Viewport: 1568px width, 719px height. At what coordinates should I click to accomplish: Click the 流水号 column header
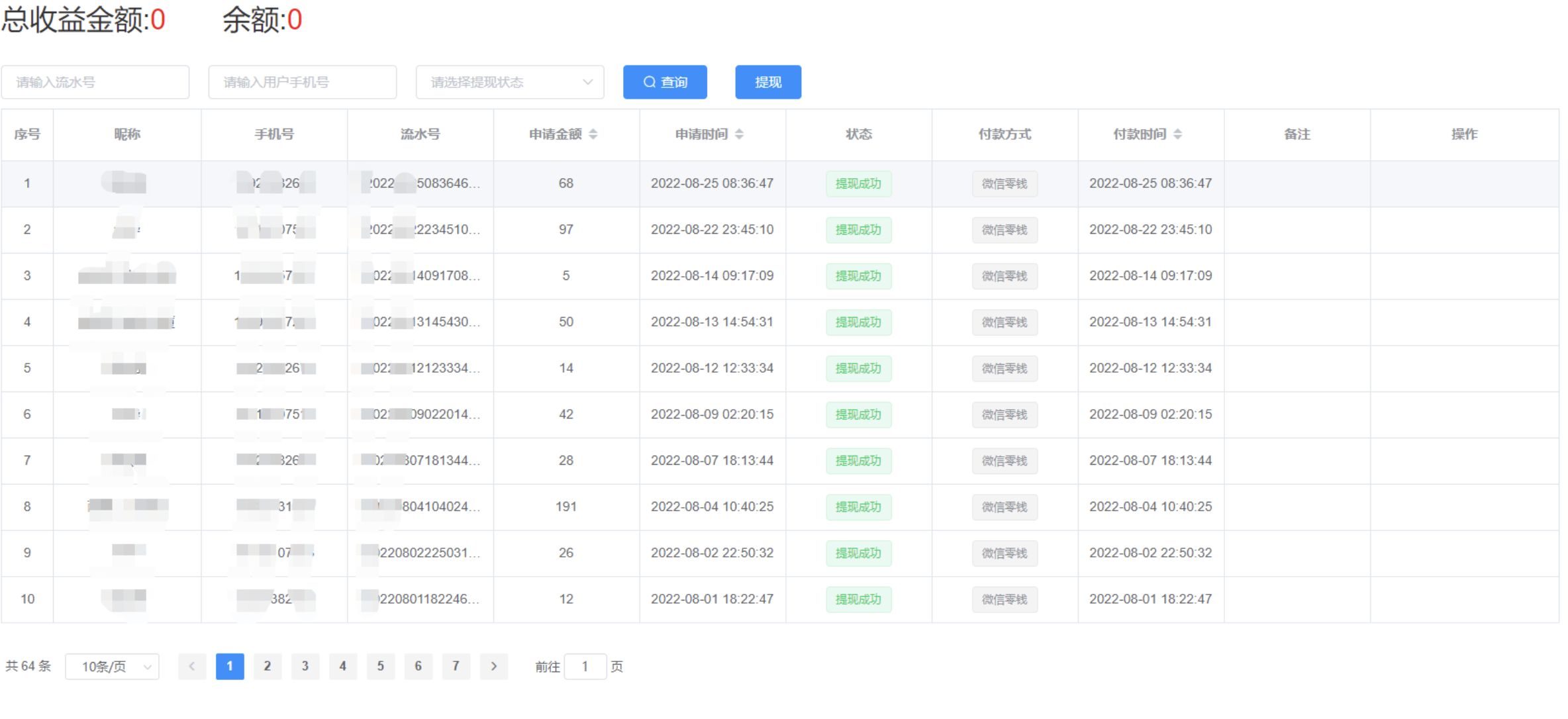[420, 134]
